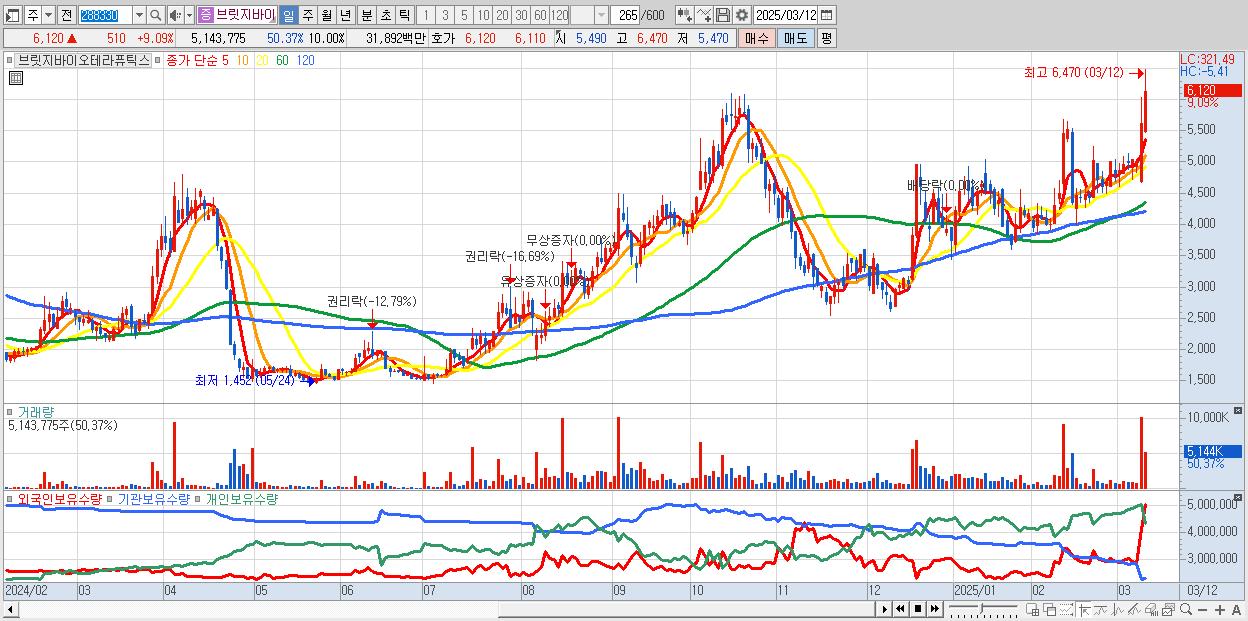The image size is (1248, 621).
Task: Click the 브릿지바이오테라퓨틱스 chart legend label
Action: point(83,60)
